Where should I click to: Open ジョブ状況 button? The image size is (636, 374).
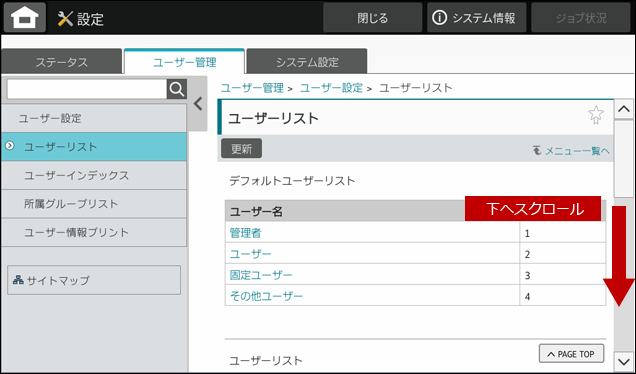tap(580, 17)
